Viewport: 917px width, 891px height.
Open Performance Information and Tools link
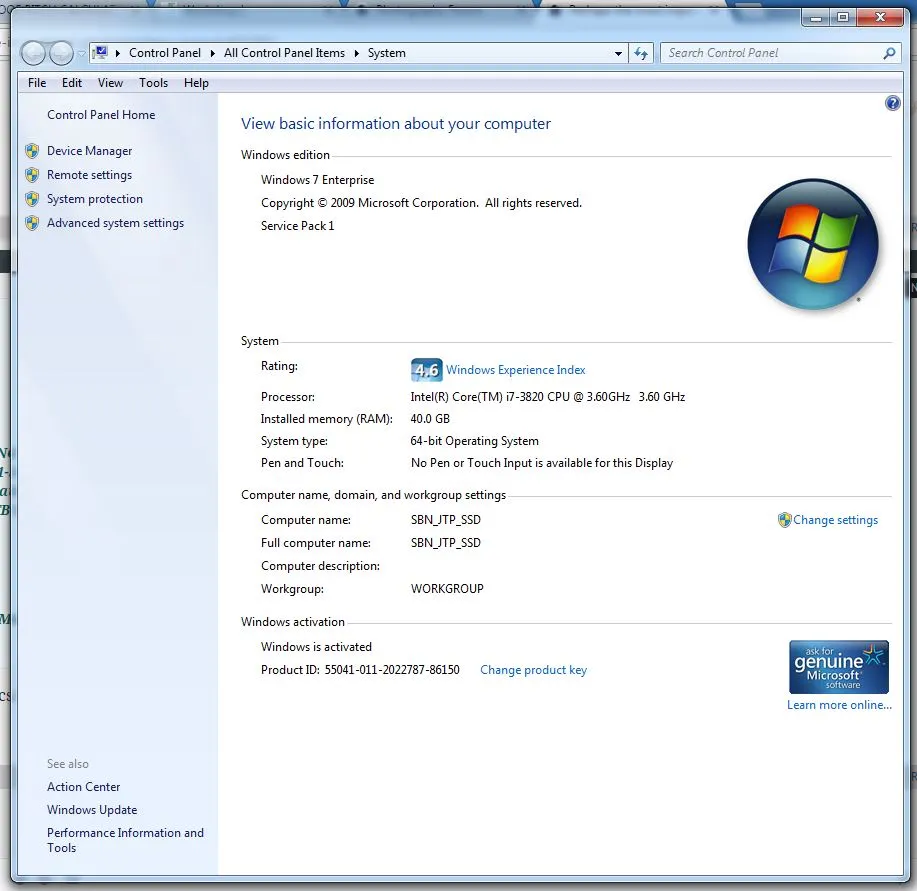pos(125,840)
